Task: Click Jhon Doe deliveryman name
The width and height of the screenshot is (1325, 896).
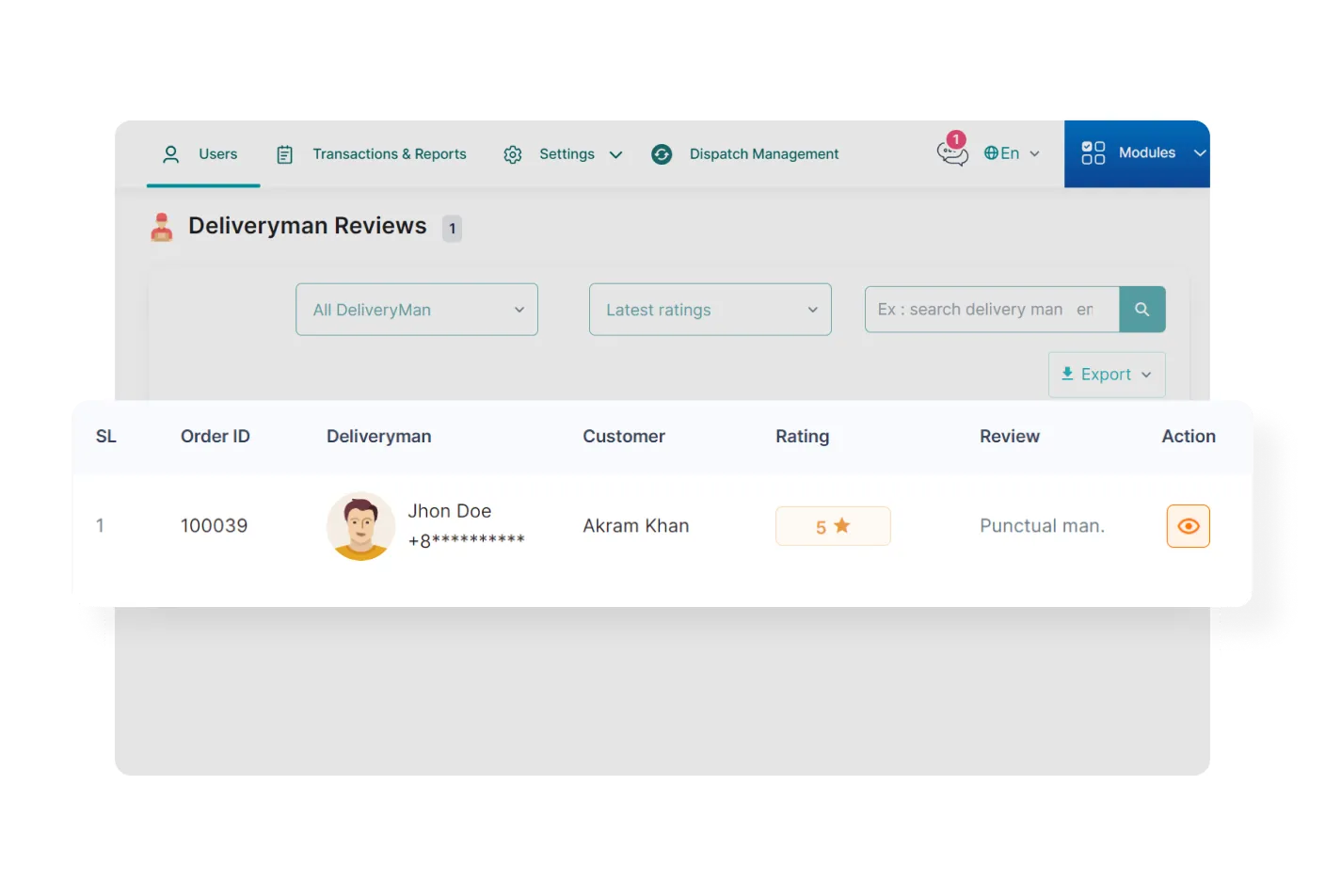Action: coord(449,511)
